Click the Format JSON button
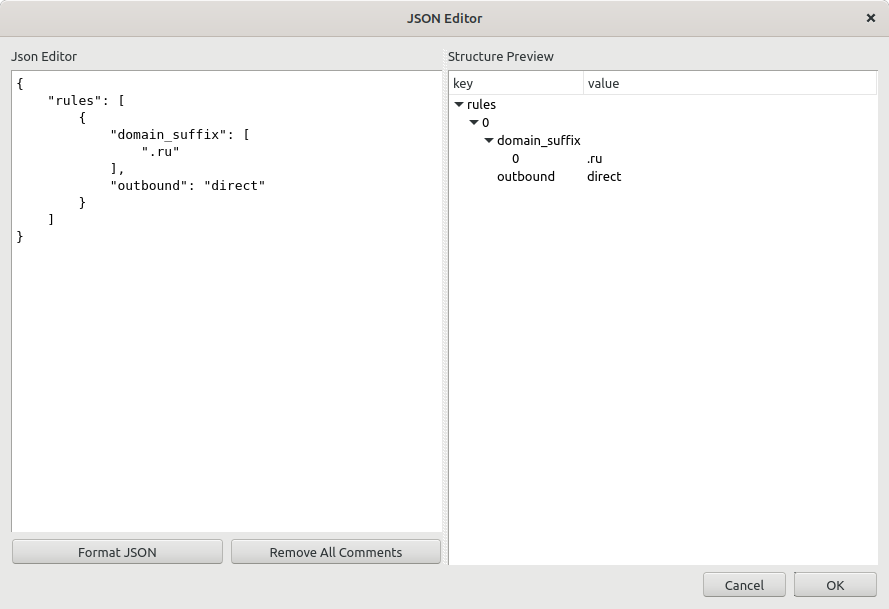 [x=117, y=552]
